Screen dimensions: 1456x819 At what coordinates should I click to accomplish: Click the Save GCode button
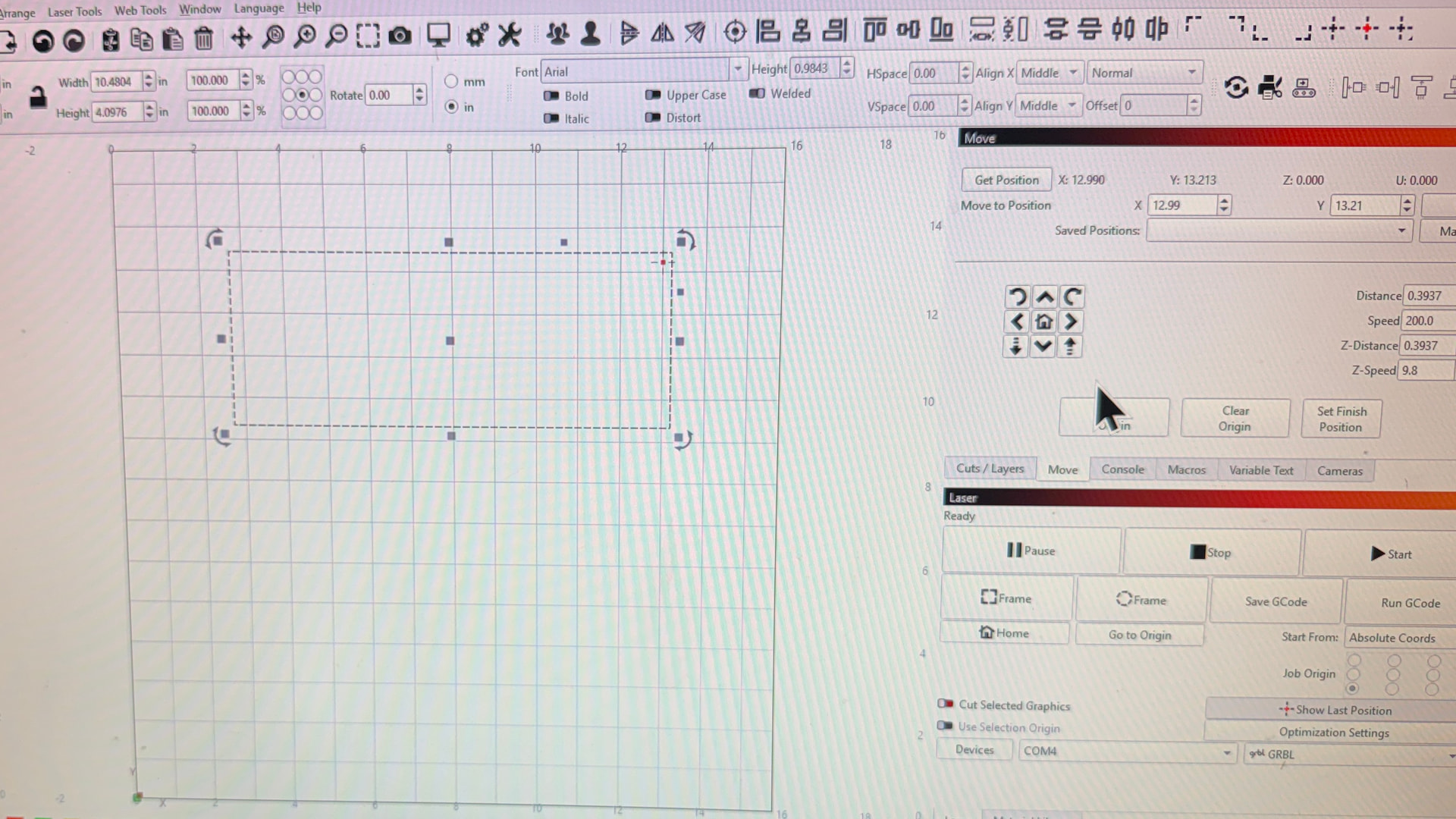(x=1276, y=601)
